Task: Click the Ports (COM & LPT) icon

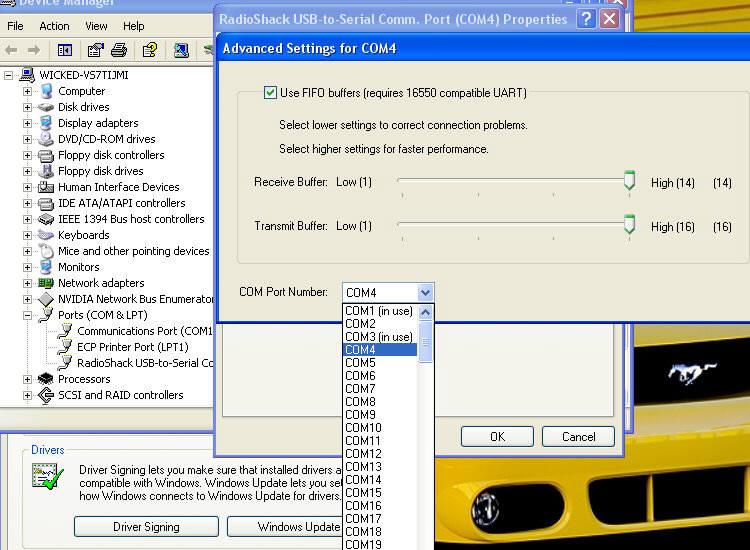Action: point(46,315)
